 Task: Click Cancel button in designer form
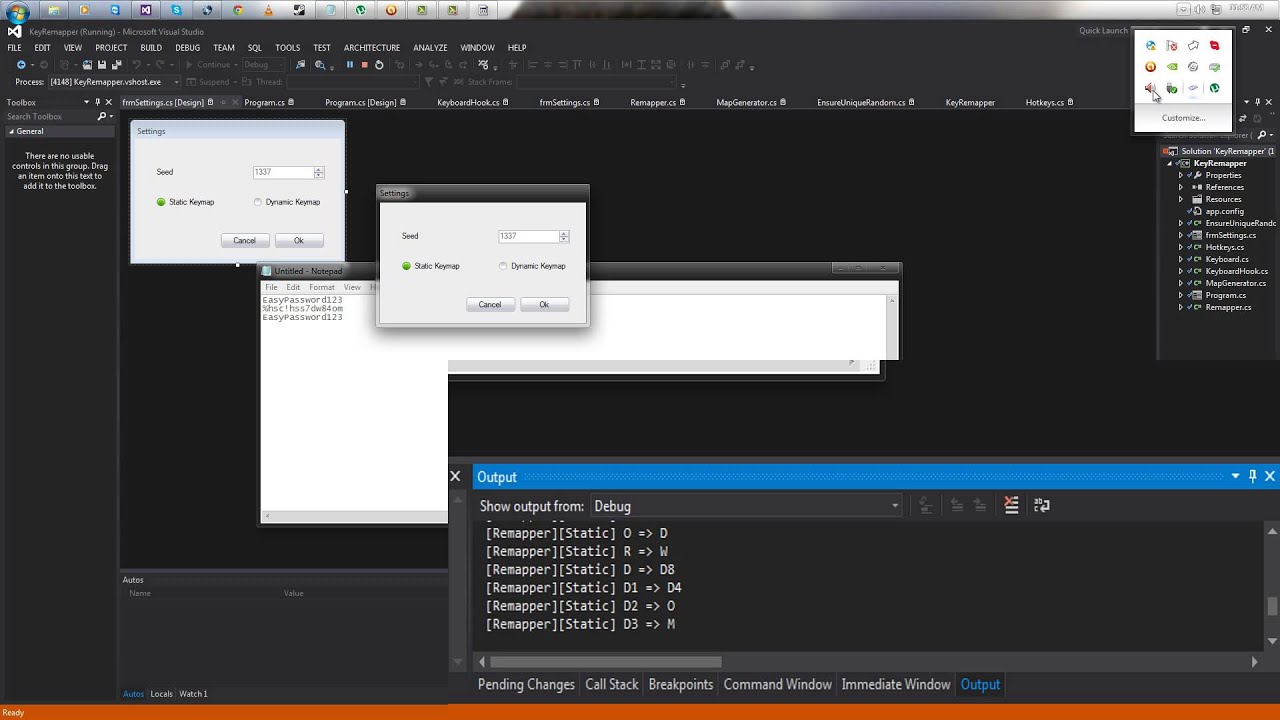pos(244,240)
